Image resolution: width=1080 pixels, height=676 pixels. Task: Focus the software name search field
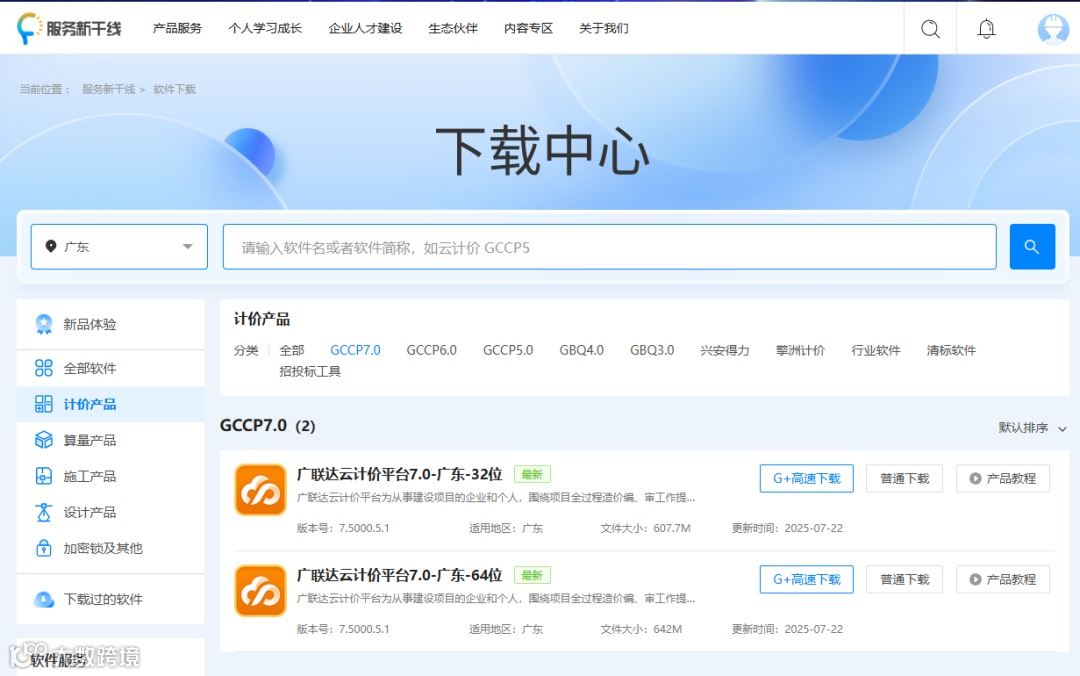tap(610, 247)
